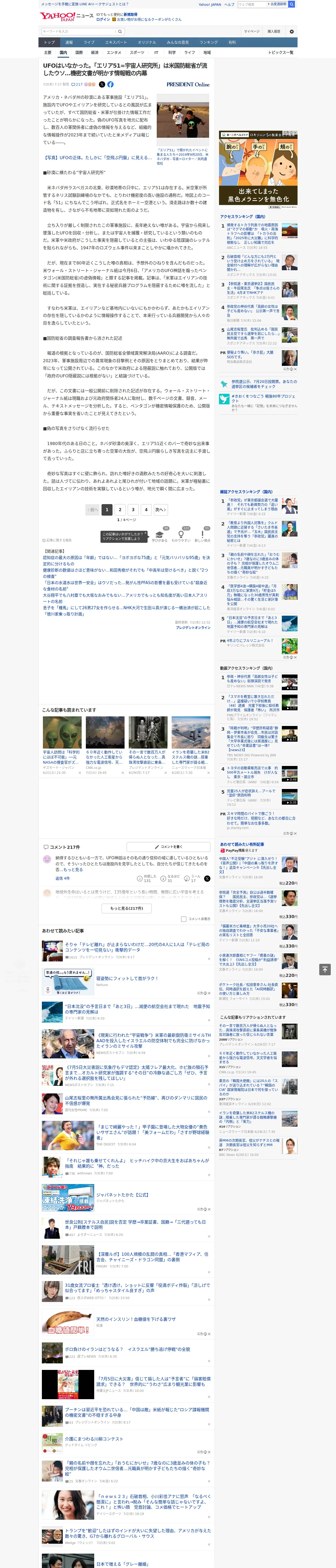The image size is (336, 1568).
Task: Open the オリジナル navigation tab
Action: pos(147,42)
